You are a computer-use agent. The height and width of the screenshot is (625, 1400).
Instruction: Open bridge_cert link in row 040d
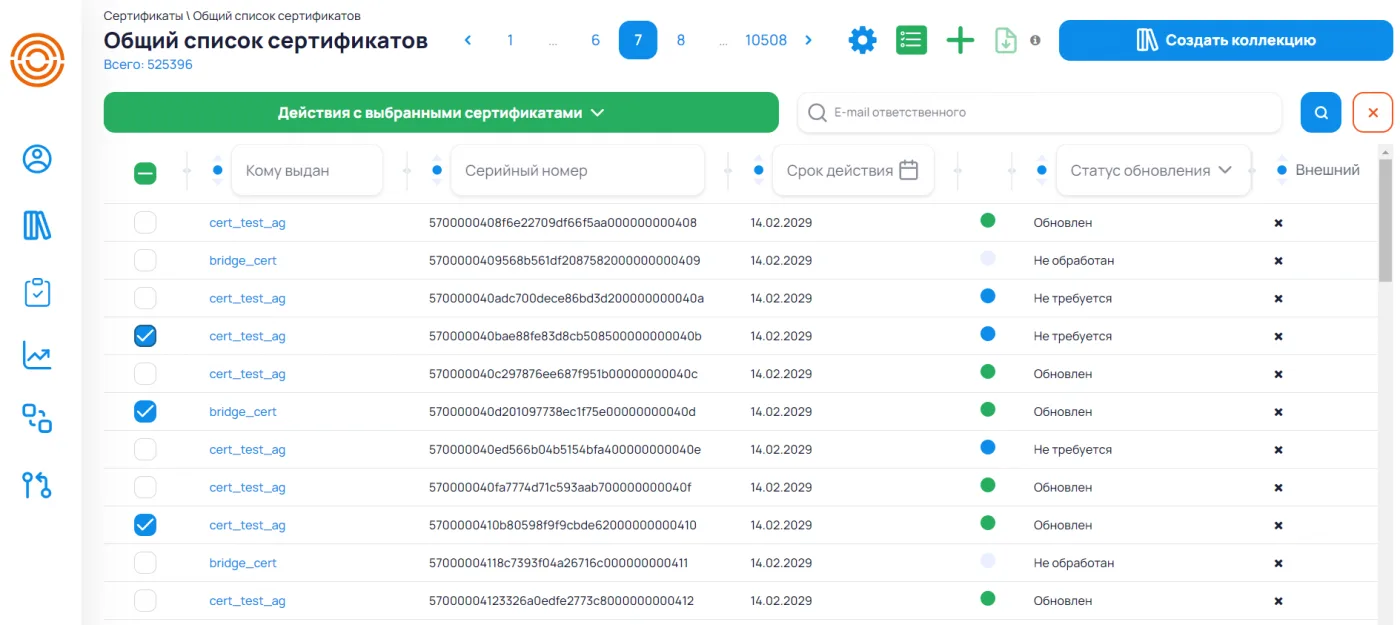pyautogui.click(x=243, y=411)
